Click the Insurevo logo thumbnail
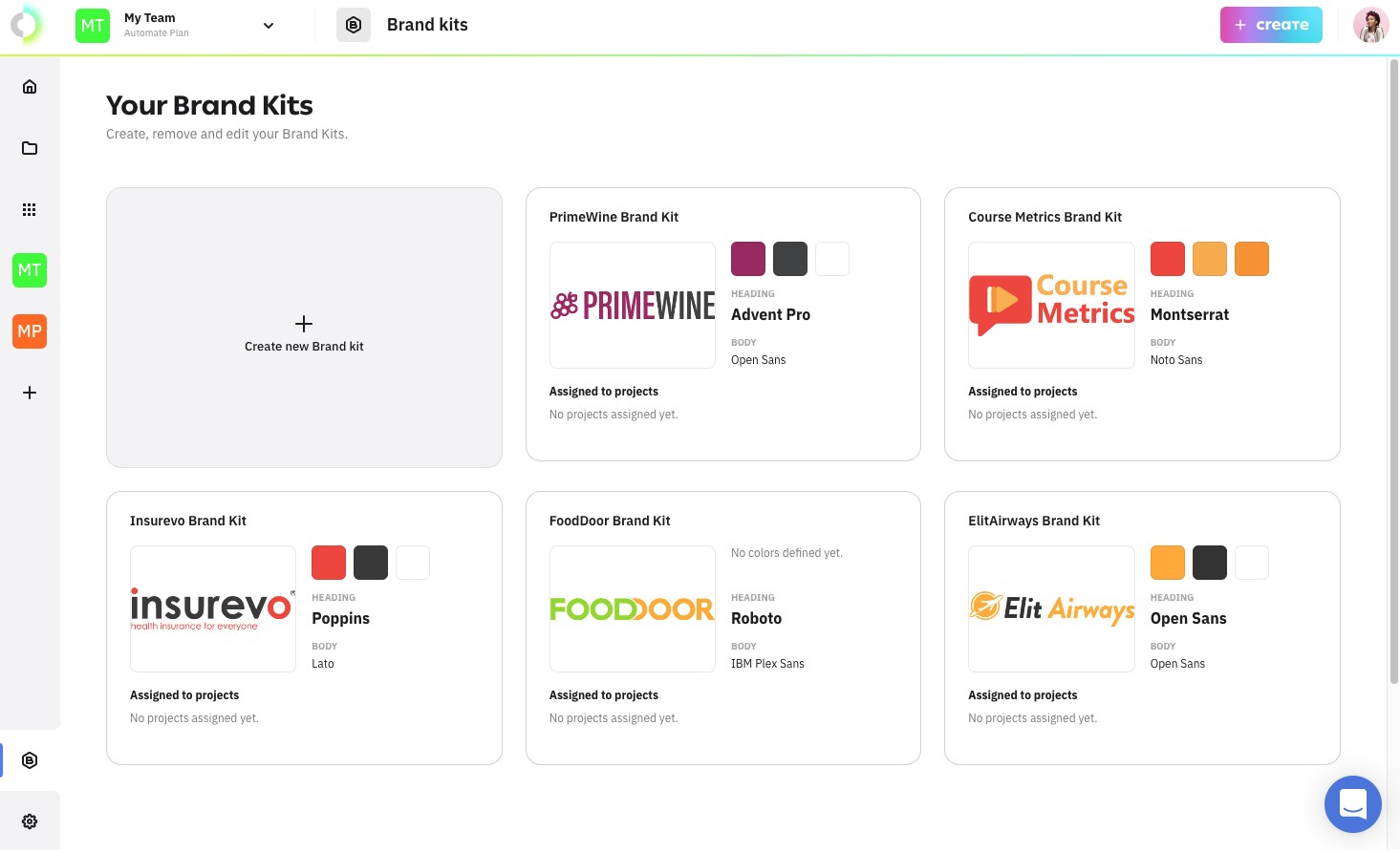This screenshot has width=1400, height=853. point(212,608)
